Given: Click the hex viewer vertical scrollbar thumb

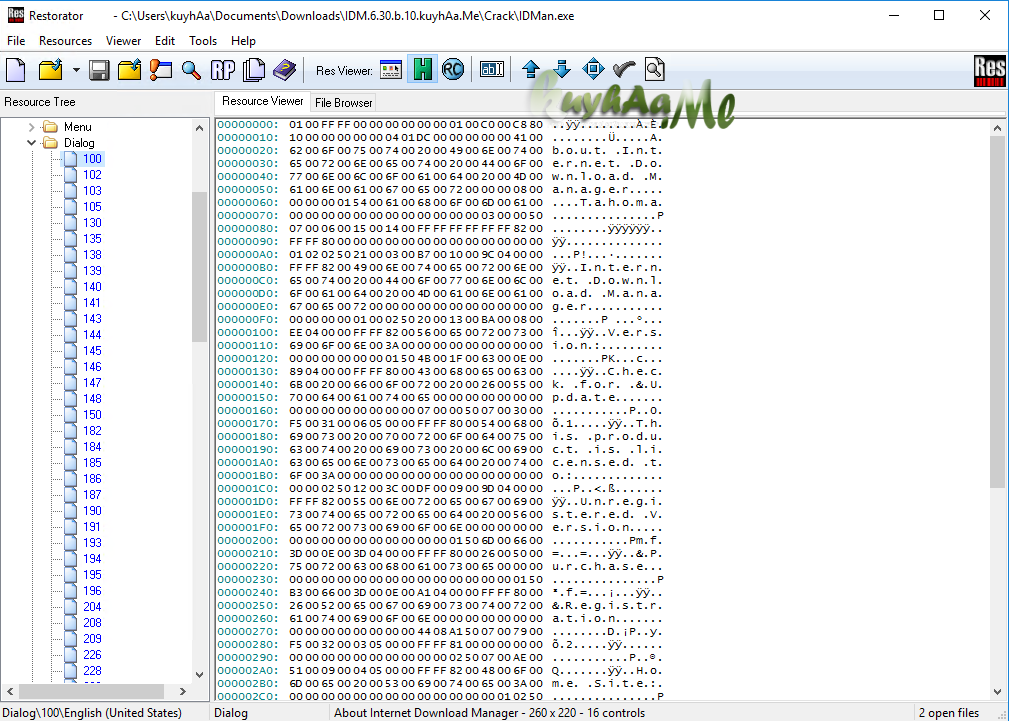Looking at the screenshot, I should click(997, 312).
